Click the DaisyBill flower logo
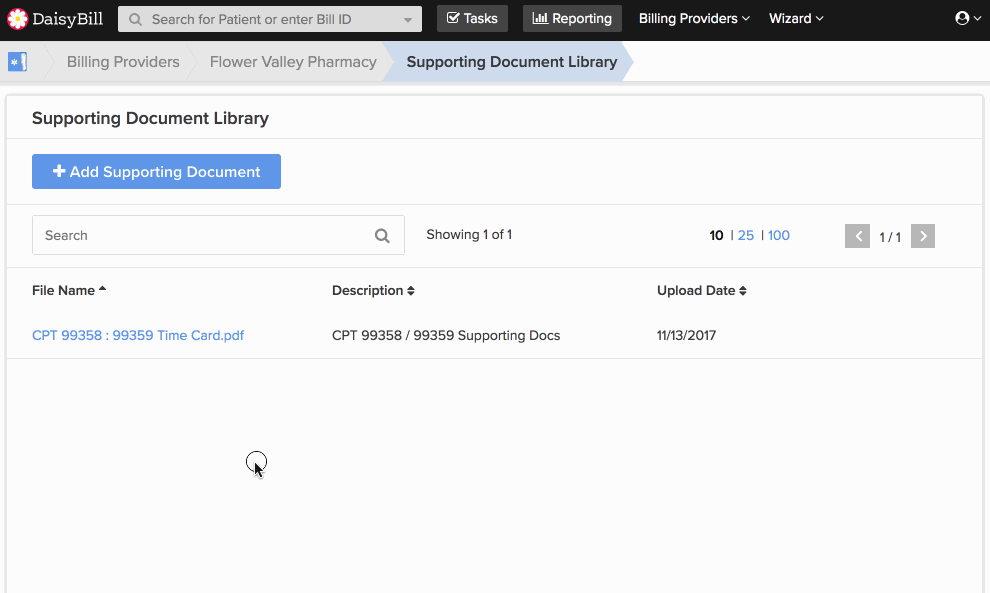The height and width of the screenshot is (593, 990). point(17,19)
